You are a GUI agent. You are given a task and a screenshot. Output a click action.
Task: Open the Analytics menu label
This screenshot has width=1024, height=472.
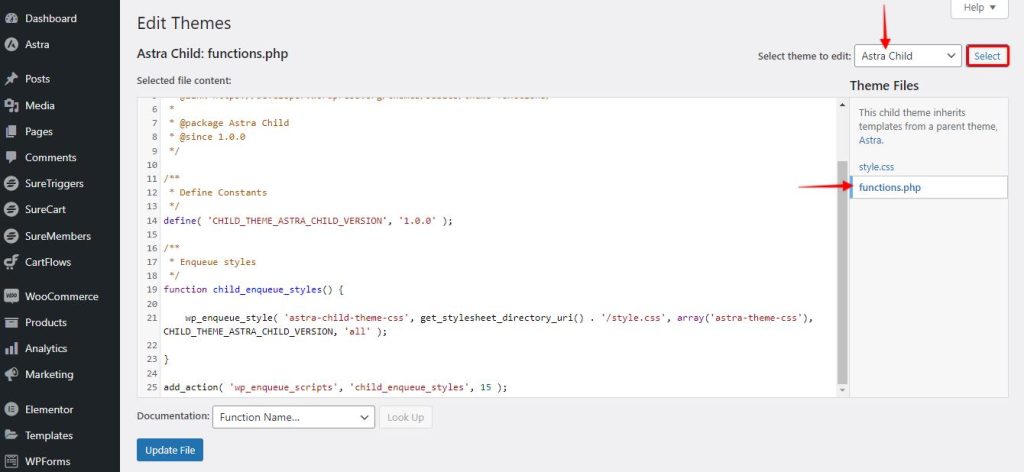pos(46,348)
